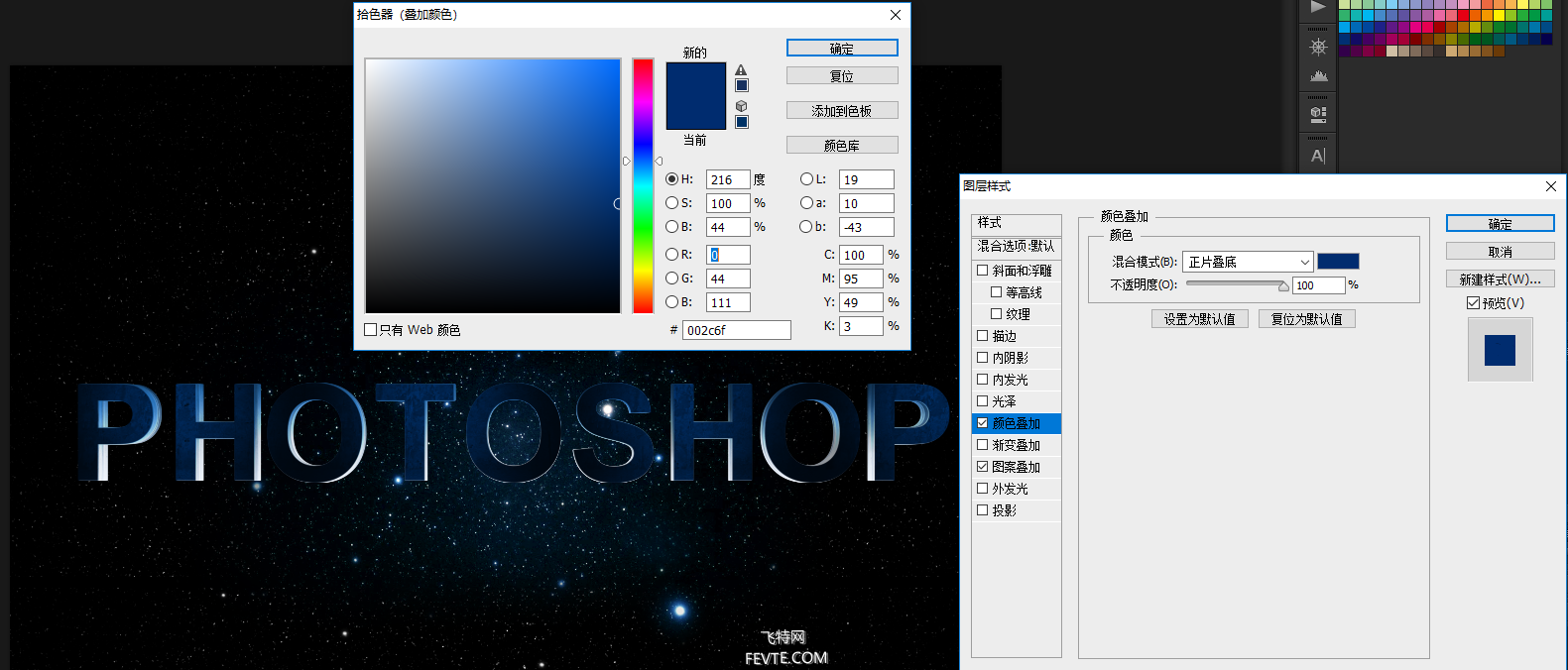Select the R red radio button
The image size is (1568, 670).
click(671, 255)
